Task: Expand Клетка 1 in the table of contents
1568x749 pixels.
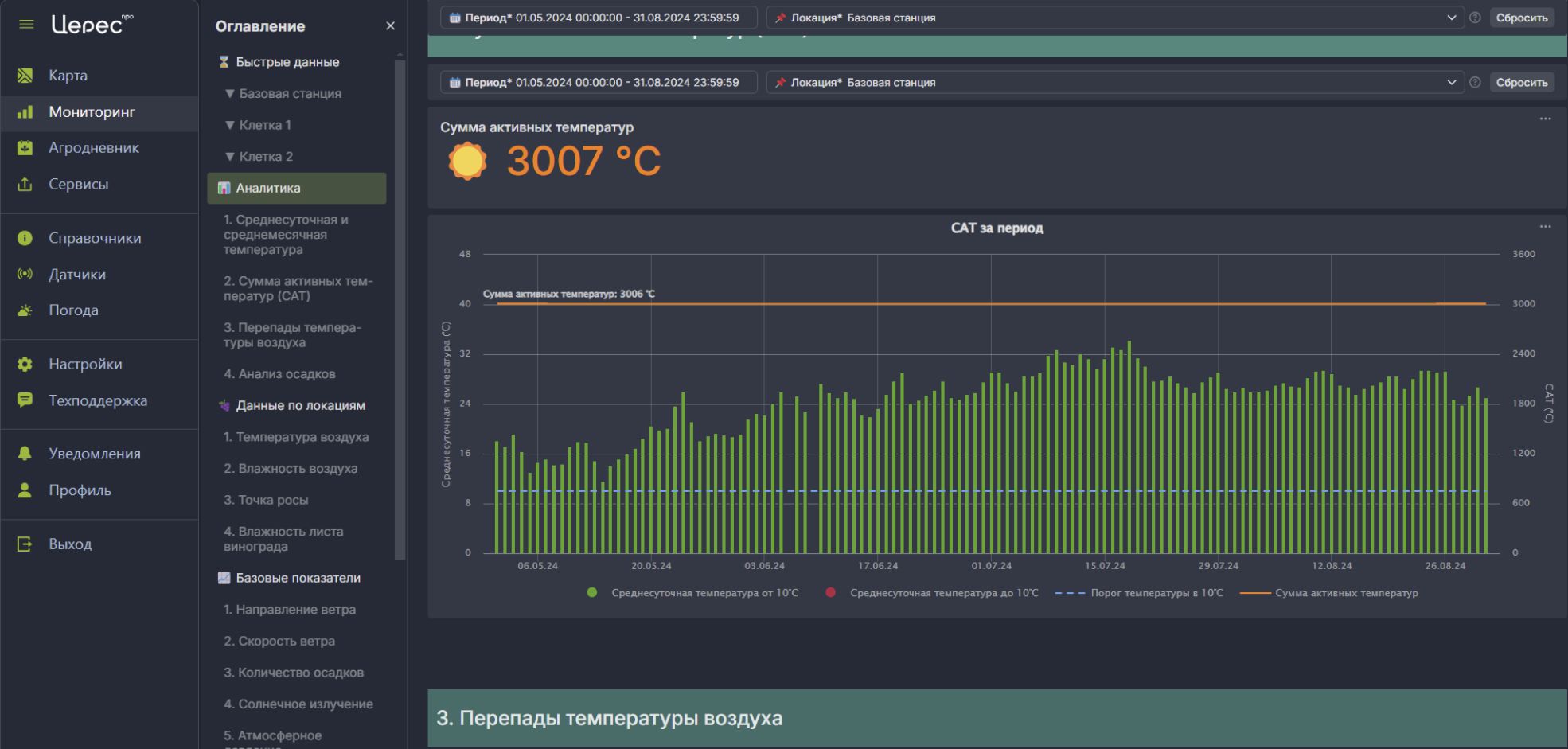Action: pyautogui.click(x=258, y=125)
